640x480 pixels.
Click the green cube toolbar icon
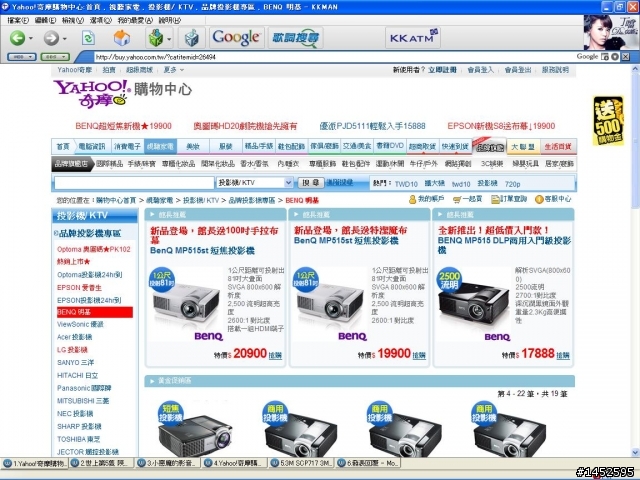pos(156,38)
